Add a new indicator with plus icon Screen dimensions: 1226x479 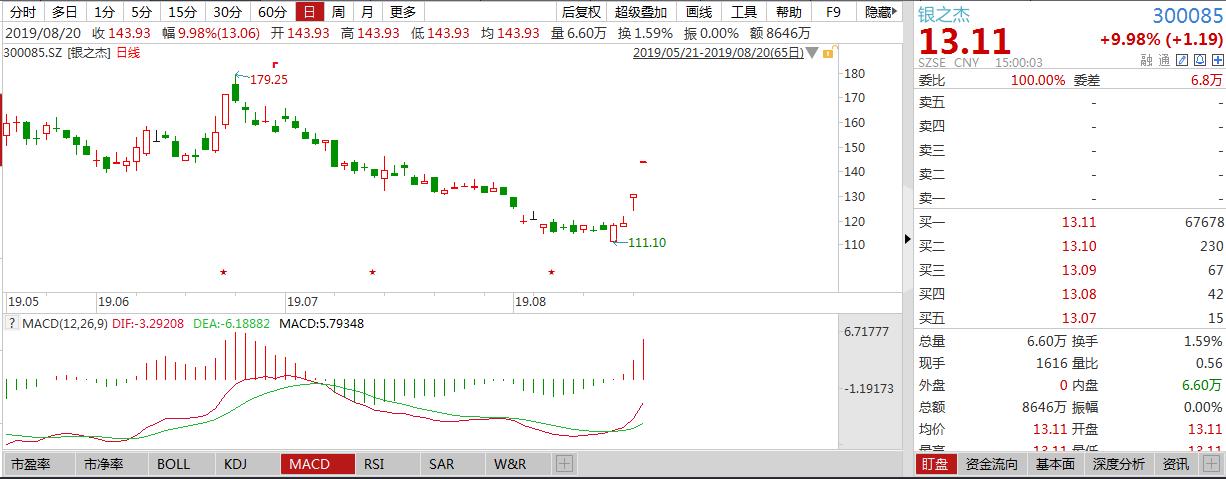click(564, 464)
